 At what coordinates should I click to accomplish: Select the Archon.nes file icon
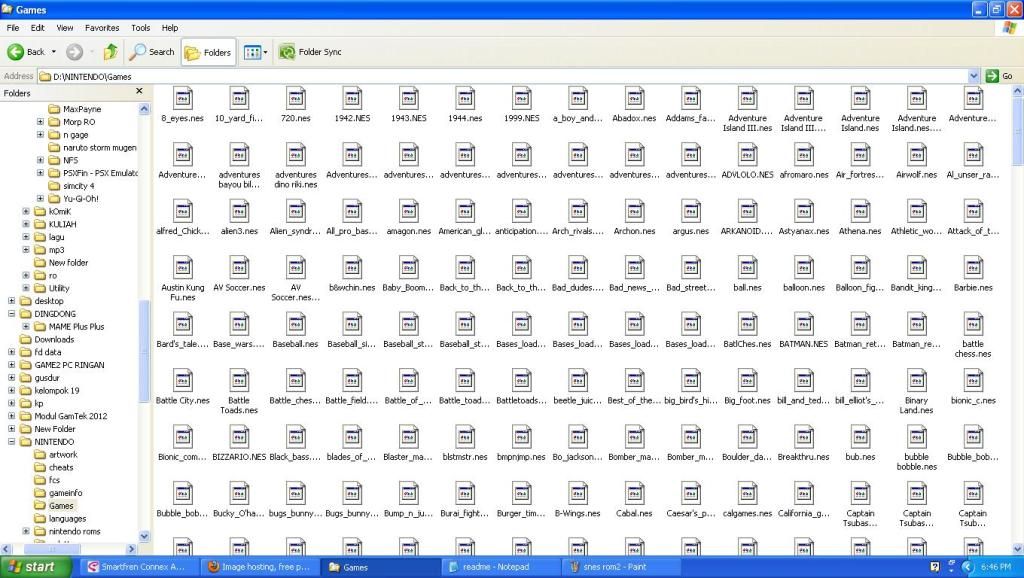(x=635, y=212)
